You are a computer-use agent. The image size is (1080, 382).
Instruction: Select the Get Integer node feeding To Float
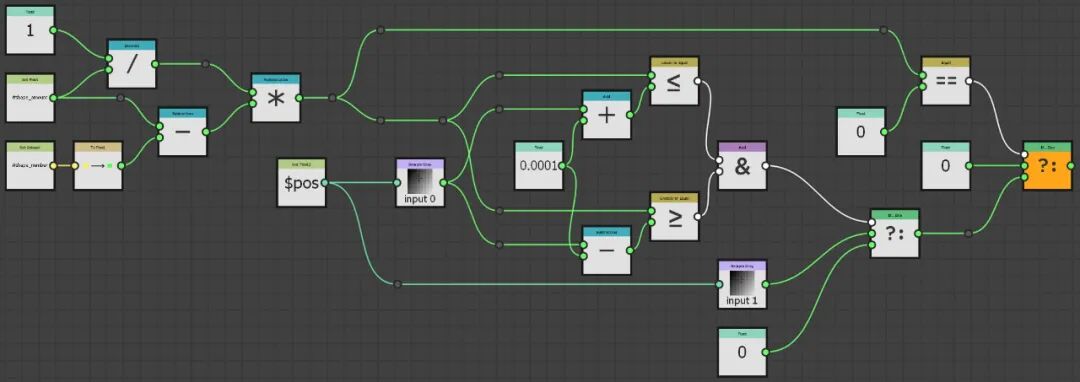pyautogui.click(x=30, y=165)
